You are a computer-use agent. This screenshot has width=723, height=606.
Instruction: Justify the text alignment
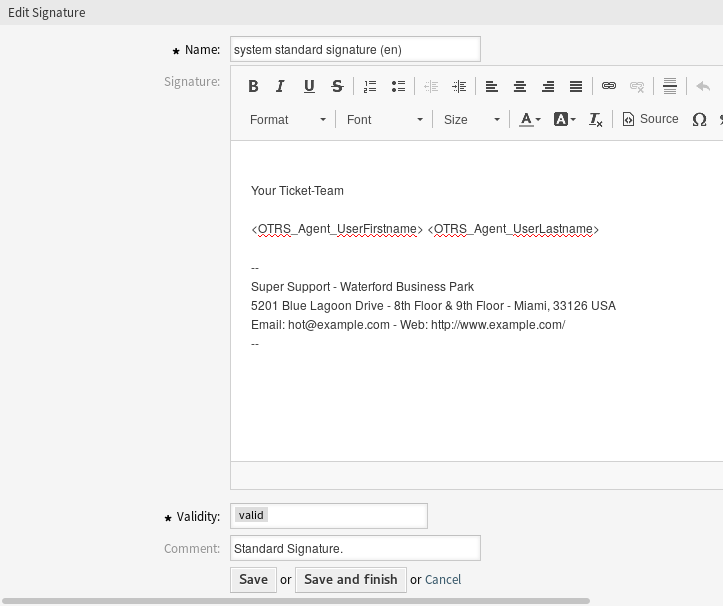[x=576, y=86]
